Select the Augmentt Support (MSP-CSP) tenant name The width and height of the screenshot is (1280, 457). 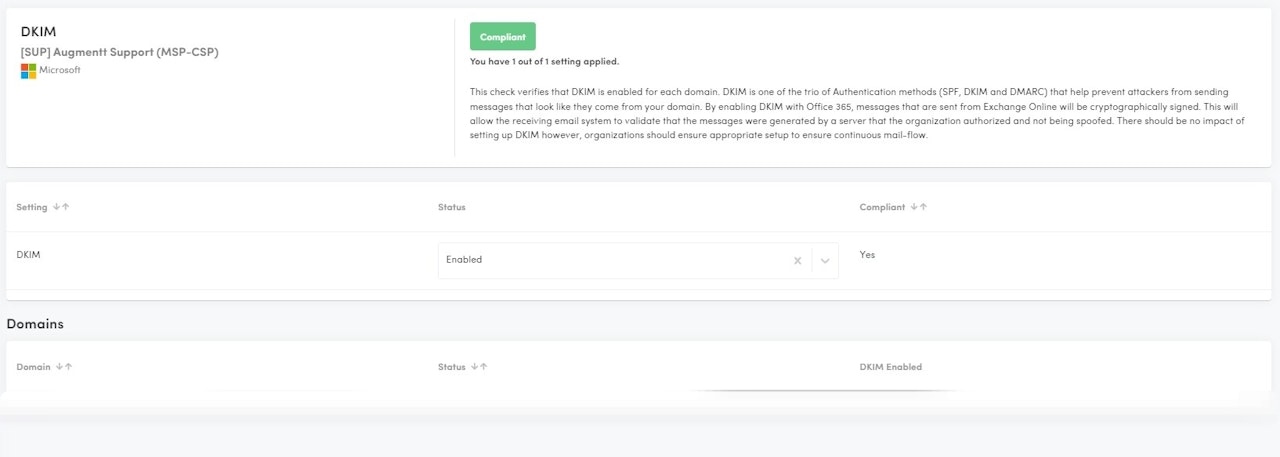(119, 52)
